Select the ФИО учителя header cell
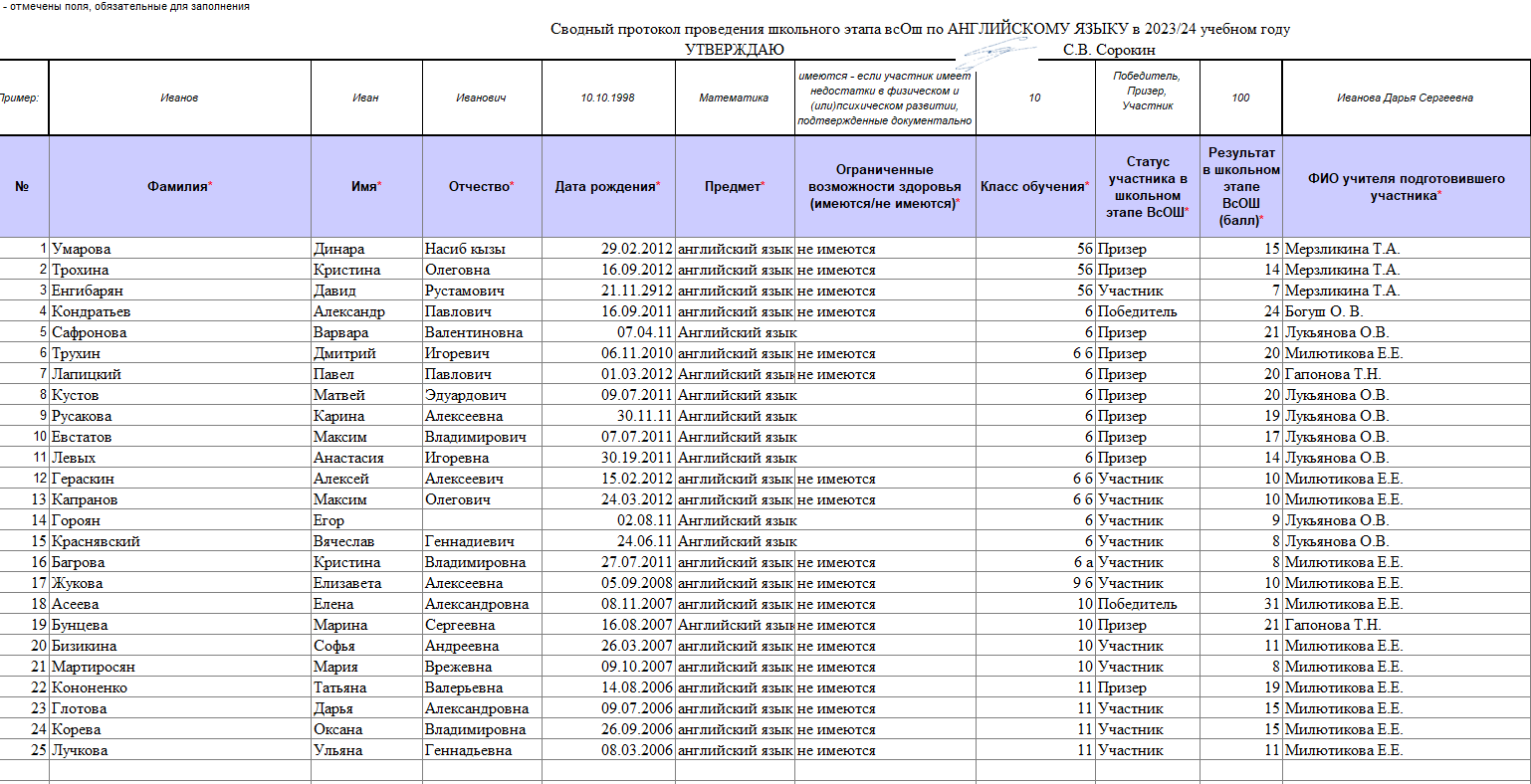This screenshot has width=1531, height=784. tap(1407, 187)
